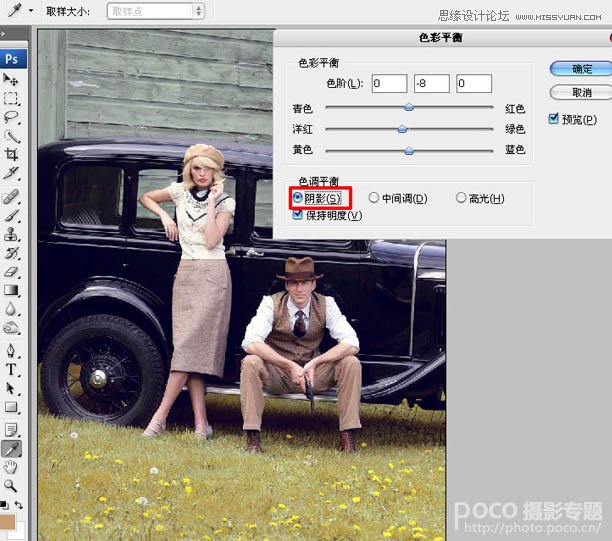
Task: Select the Zoom magnifier tool
Action: pos(11,486)
